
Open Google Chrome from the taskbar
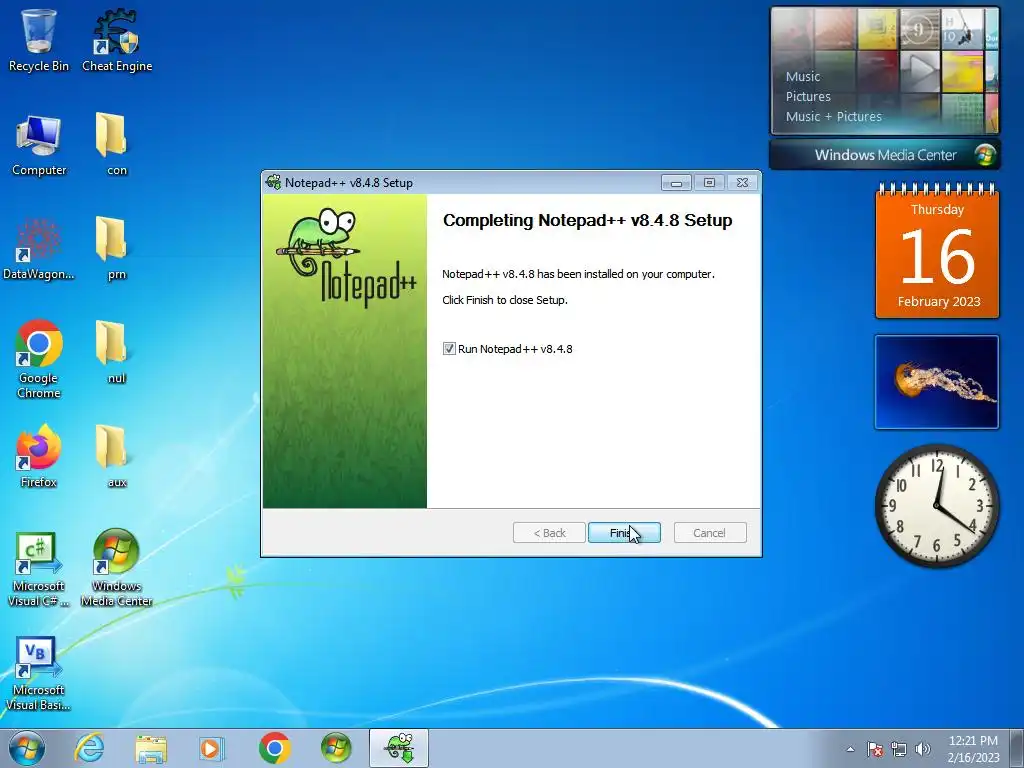tap(274, 748)
